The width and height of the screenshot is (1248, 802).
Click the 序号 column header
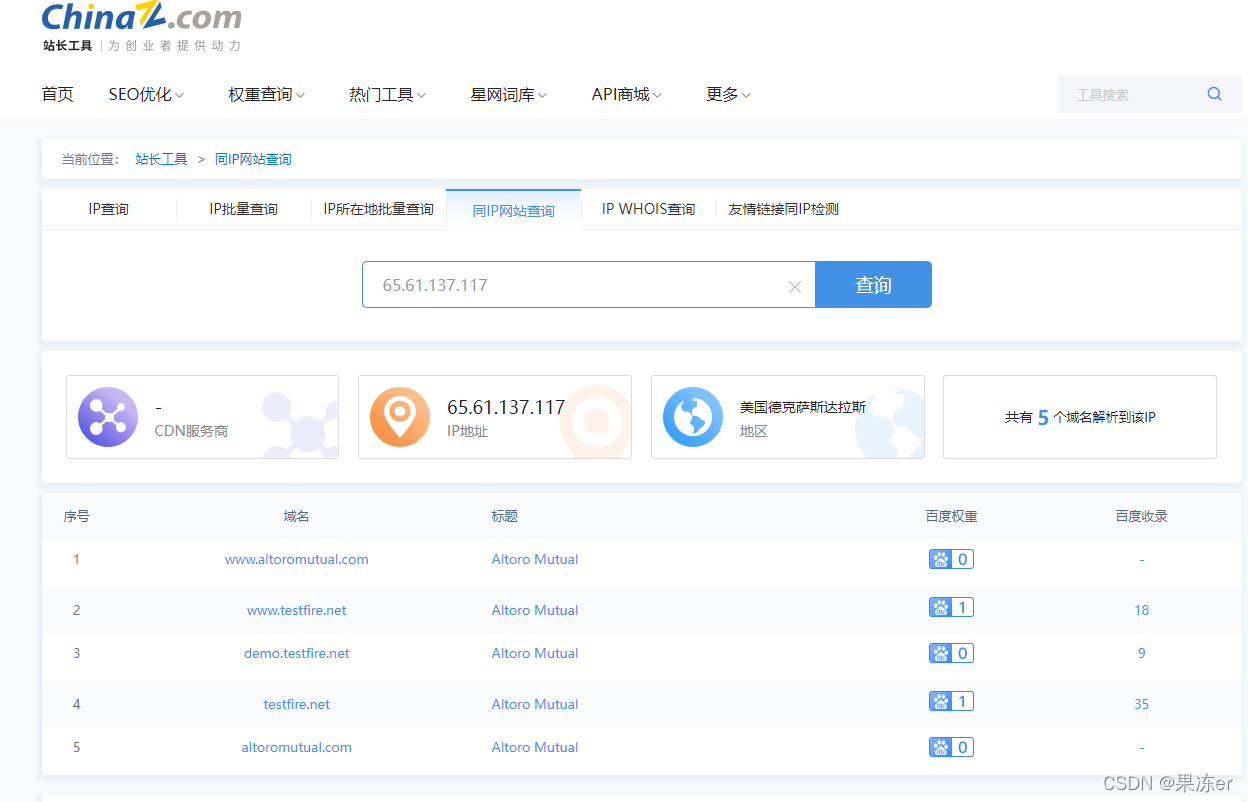[x=77, y=516]
